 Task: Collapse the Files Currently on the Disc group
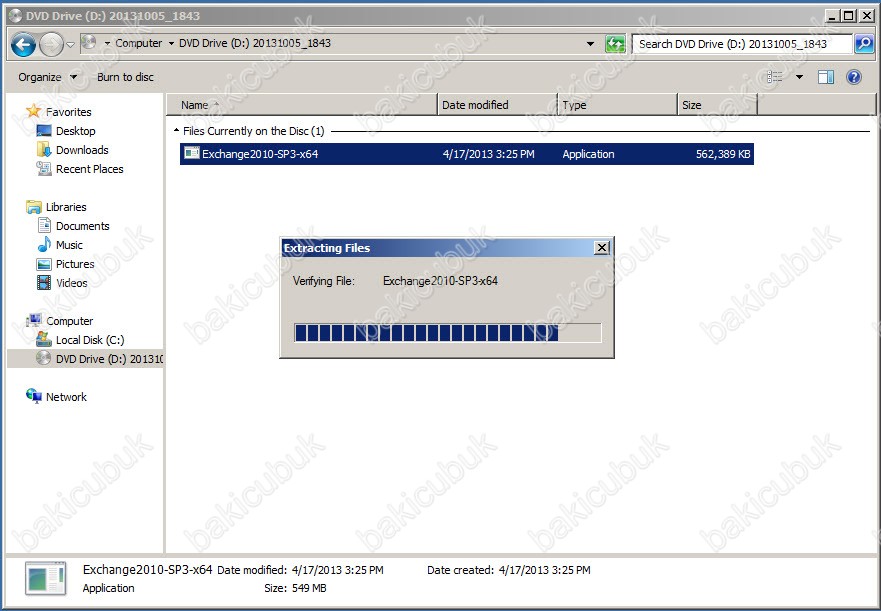(x=176, y=131)
